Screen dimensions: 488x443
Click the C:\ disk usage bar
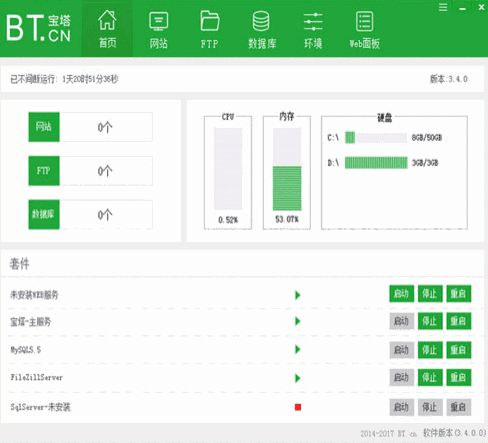(x=376, y=138)
